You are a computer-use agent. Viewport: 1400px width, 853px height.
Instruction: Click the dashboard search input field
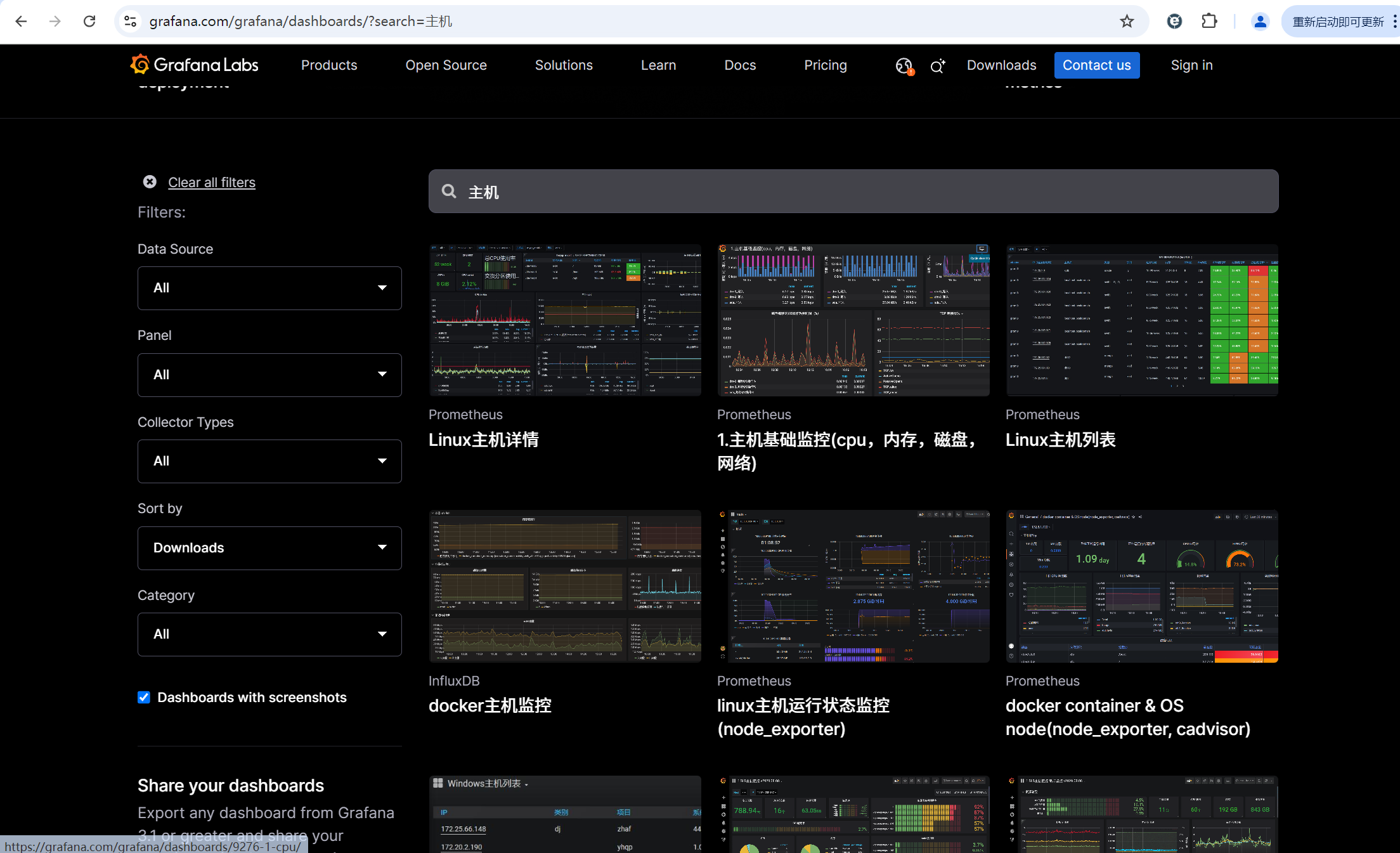[853, 192]
